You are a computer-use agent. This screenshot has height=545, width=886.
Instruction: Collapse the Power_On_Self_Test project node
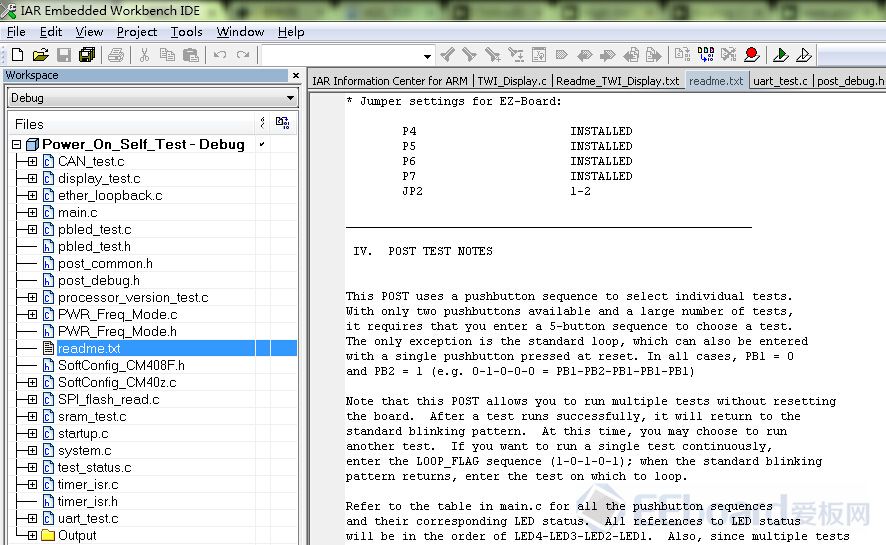[x=16, y=145]
